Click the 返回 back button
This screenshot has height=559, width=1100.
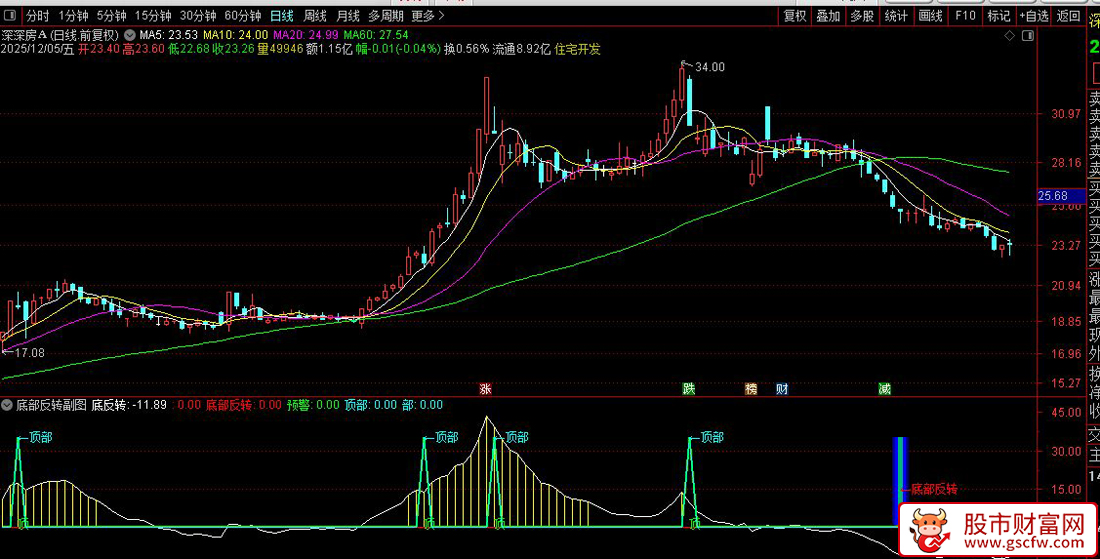[1069, 16]
